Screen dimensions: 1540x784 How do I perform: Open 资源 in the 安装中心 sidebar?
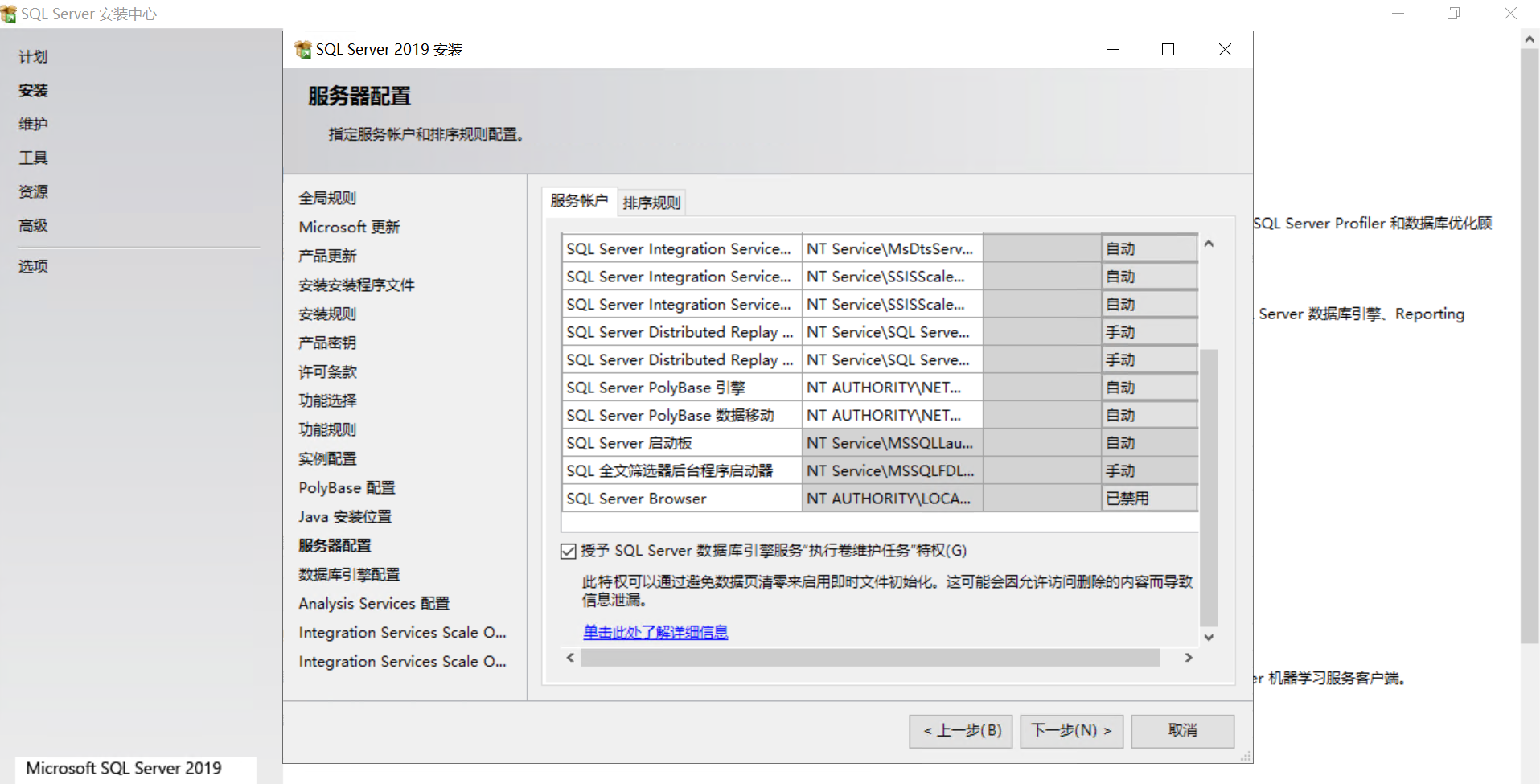tap(33, 192)
